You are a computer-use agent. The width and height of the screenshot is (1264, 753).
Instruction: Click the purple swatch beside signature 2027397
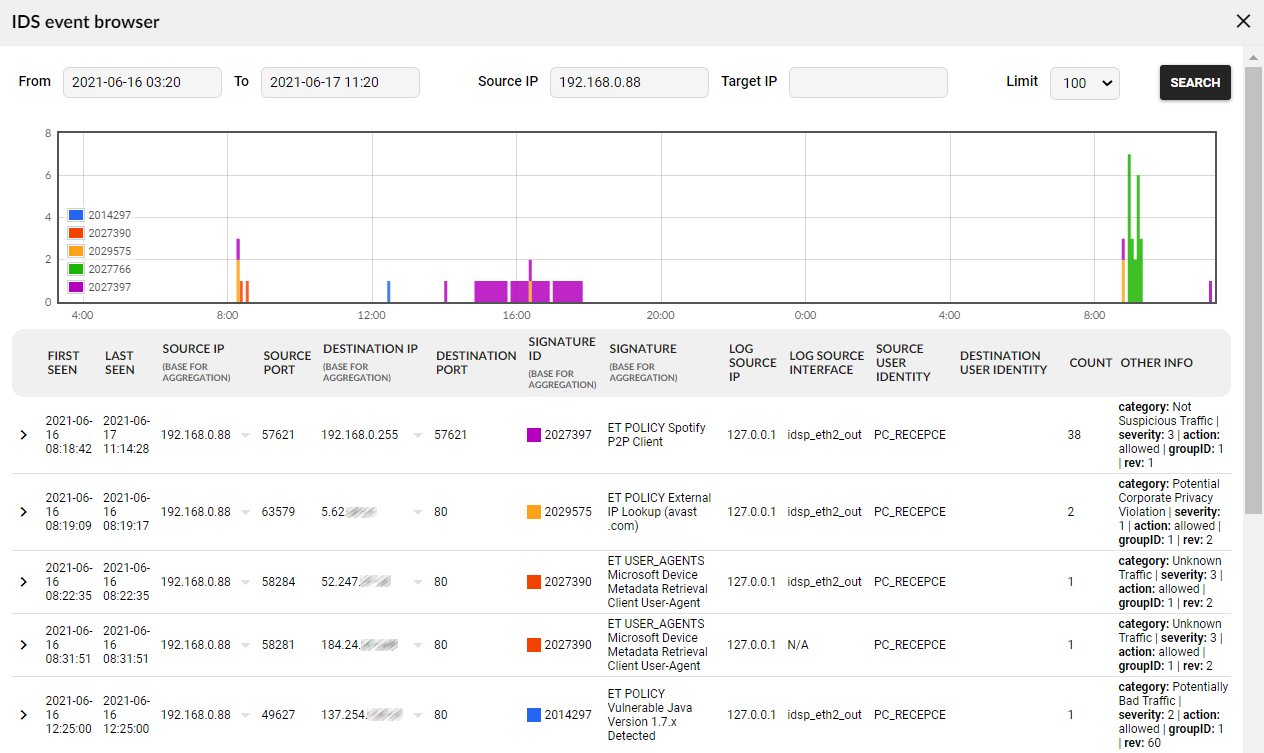[x=534, y=435]
